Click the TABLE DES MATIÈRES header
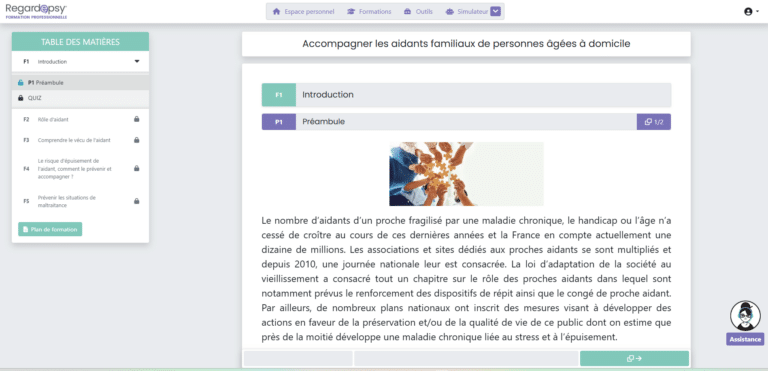The height and width of the screenshot is (371, 768). pos(80,42)
